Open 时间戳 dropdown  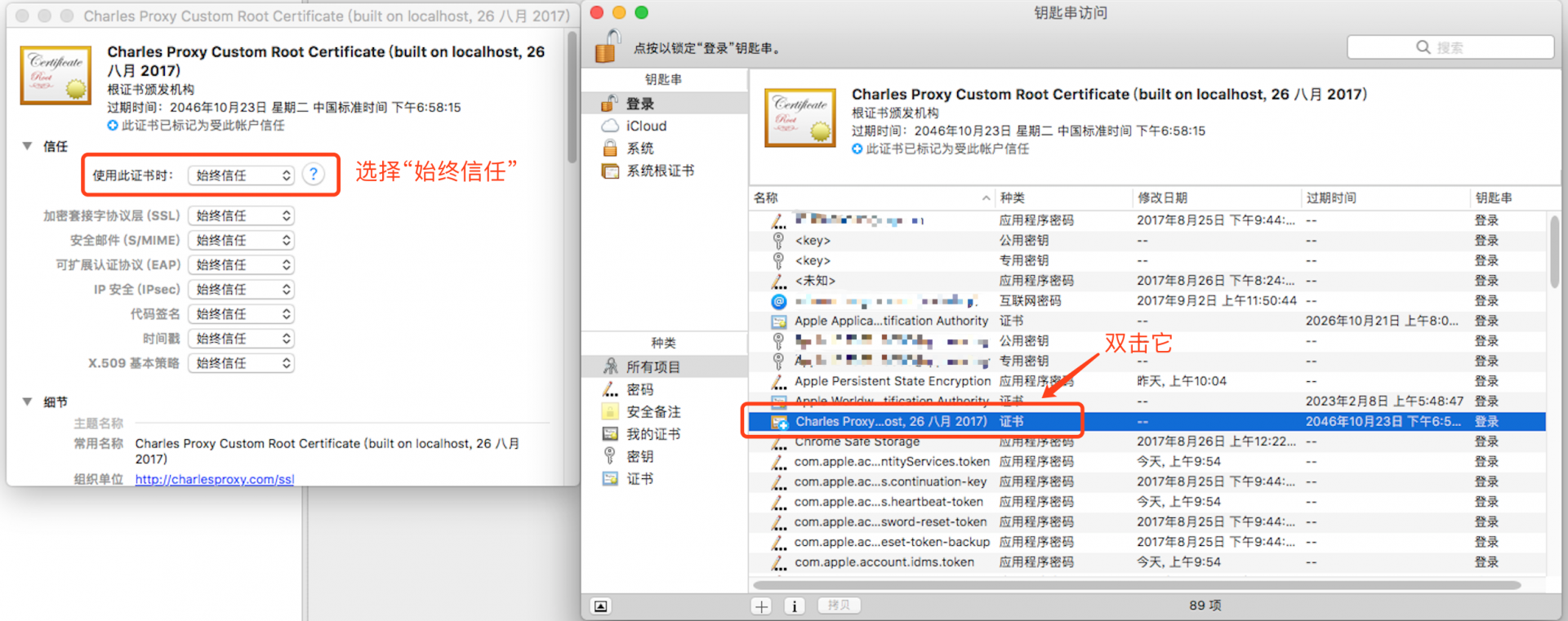pos(242,338)
